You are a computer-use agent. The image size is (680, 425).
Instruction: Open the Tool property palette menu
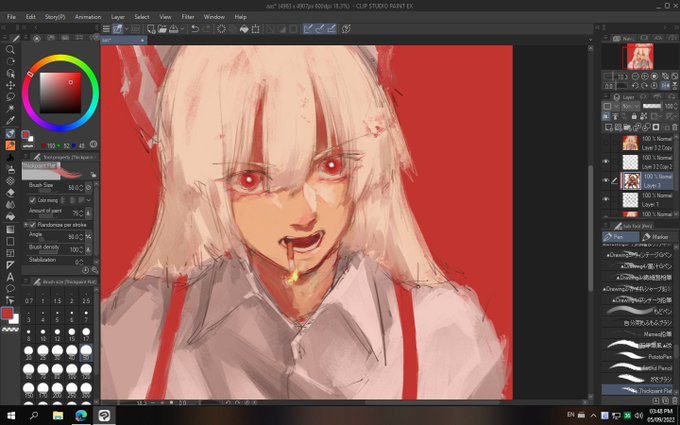26,157
